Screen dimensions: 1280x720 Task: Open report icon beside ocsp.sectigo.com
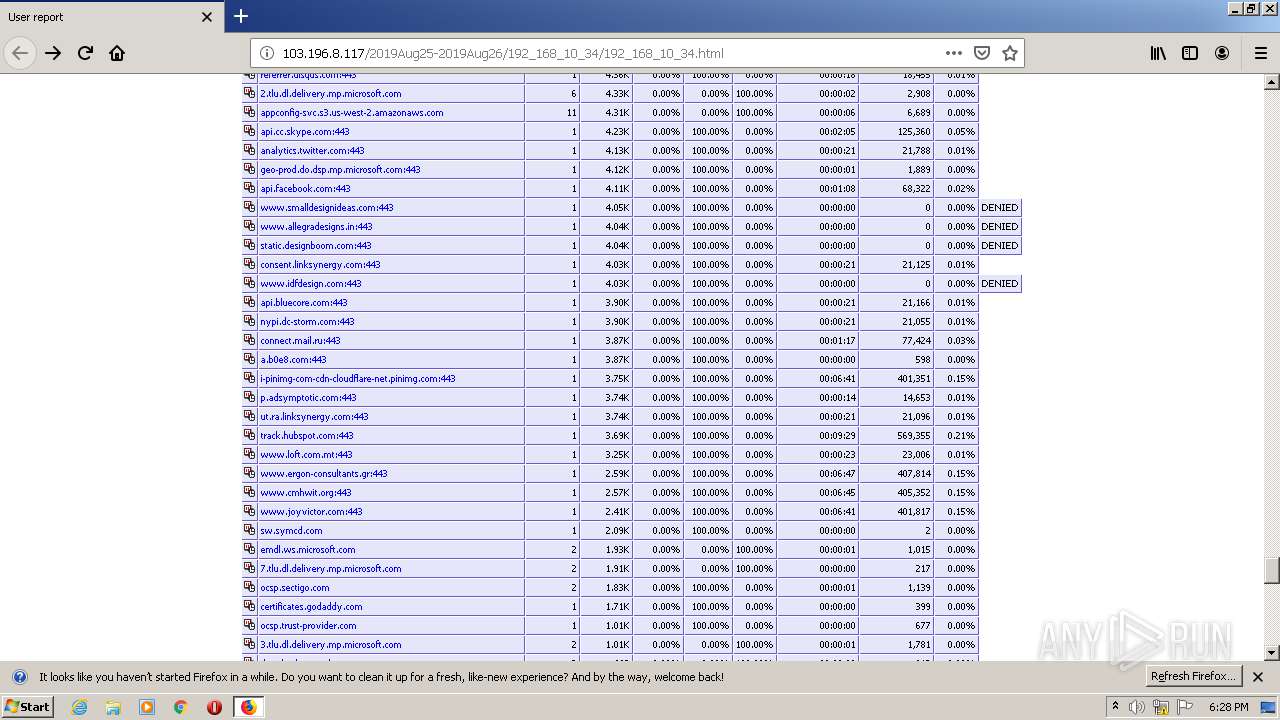tap(250, 587)
